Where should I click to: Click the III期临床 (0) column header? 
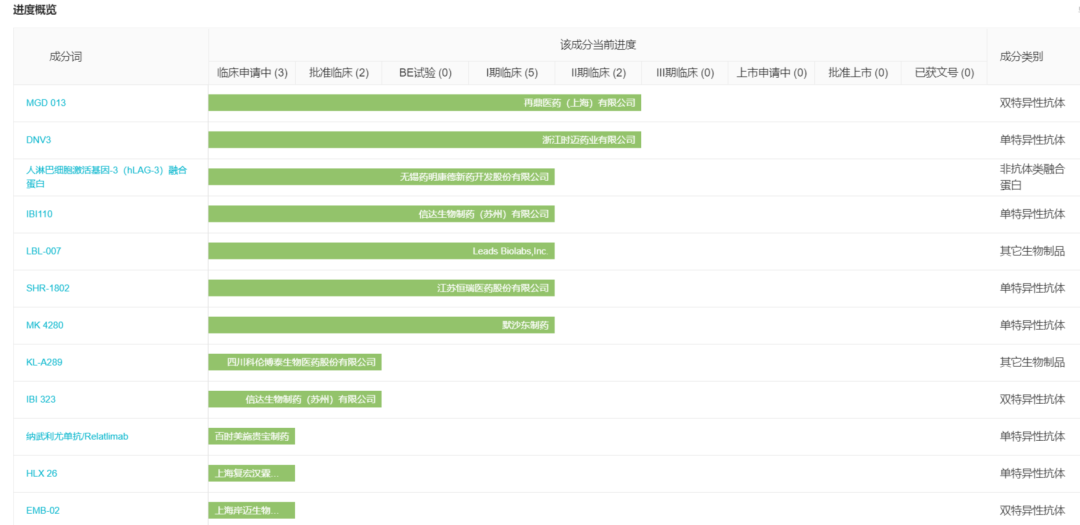tap(685, 73)
